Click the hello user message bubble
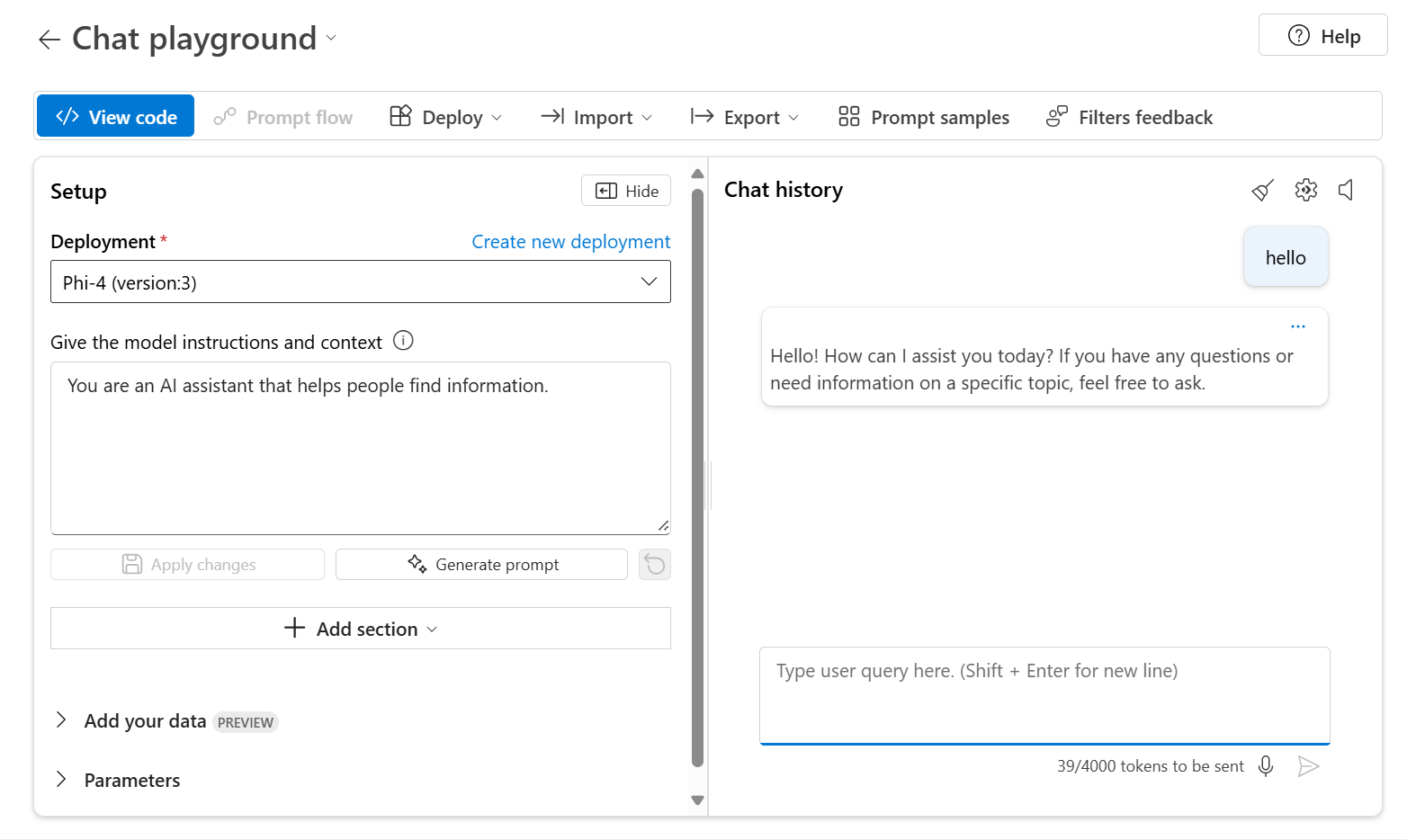This screenshot has height=840, width=1407. [x=1286, y=257]
